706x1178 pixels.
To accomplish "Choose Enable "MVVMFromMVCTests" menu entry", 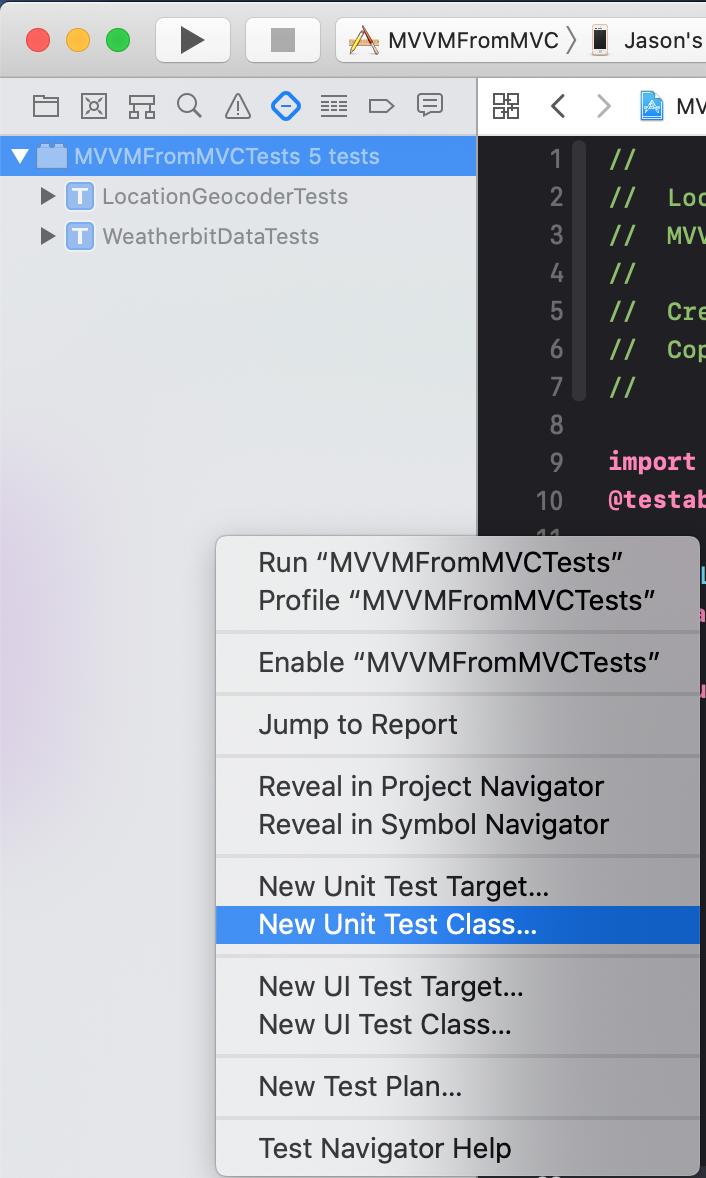I will (x=457, y=663).
